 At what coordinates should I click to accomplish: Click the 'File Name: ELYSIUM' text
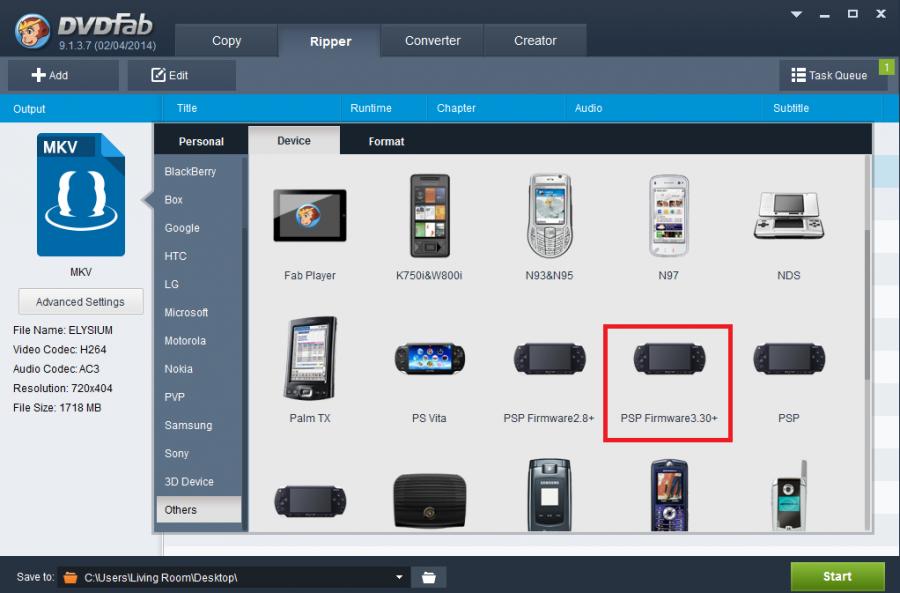[x=63, y=330]
